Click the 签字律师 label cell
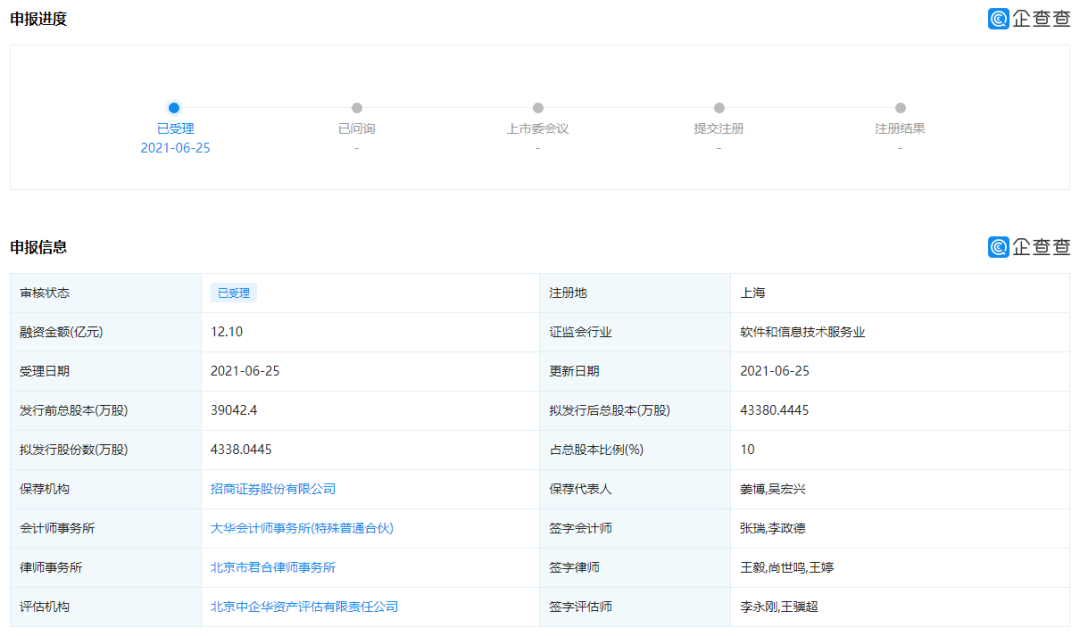1080x636 pixels. [635, 568]
